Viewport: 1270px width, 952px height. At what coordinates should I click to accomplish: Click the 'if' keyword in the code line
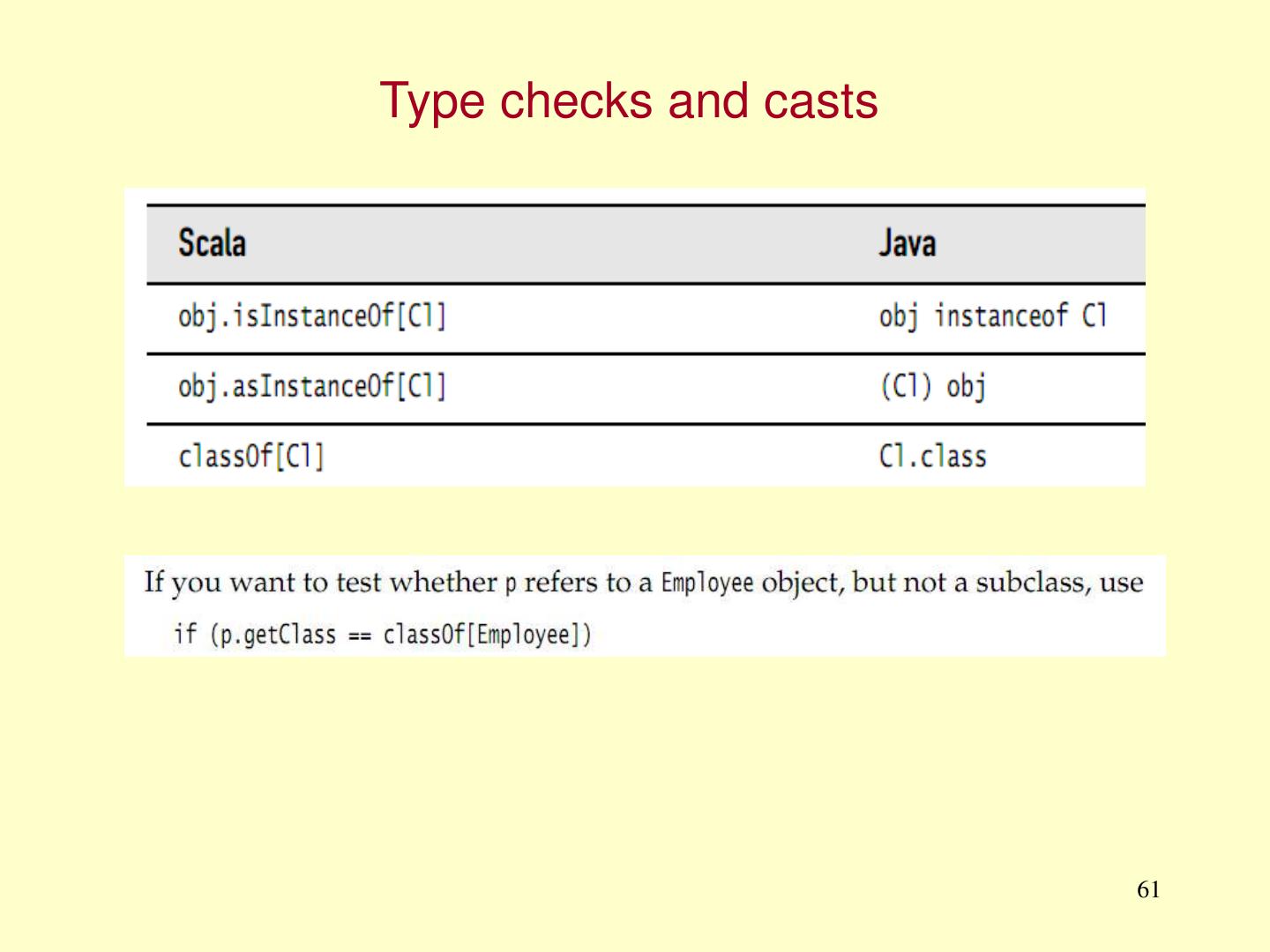point(184,634)
